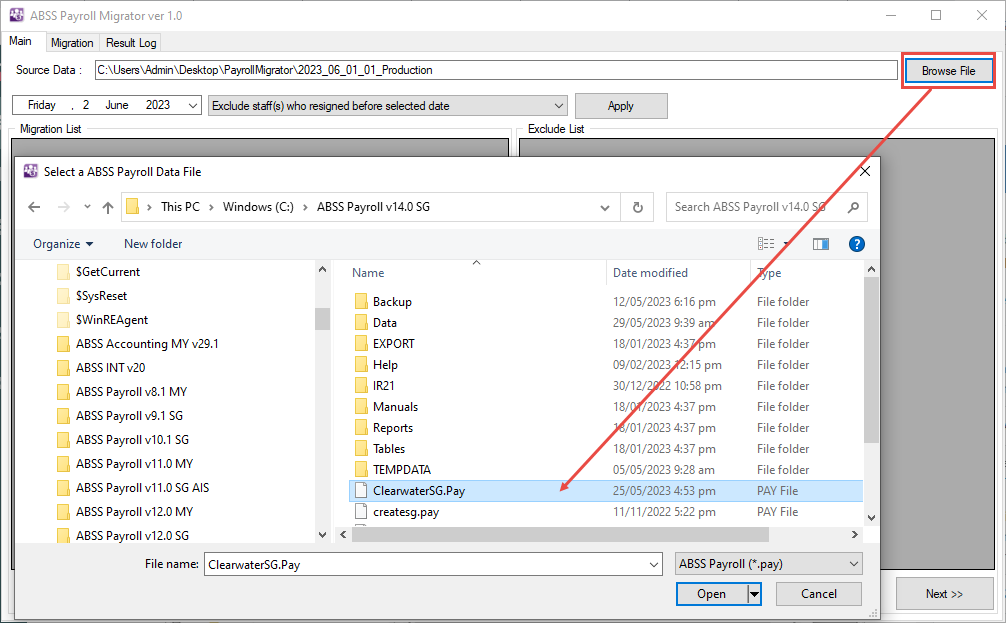The width and height of the screenshot is (1006, 623).
Task: Click the Next >> button
Action: click(x=944, y=594)
